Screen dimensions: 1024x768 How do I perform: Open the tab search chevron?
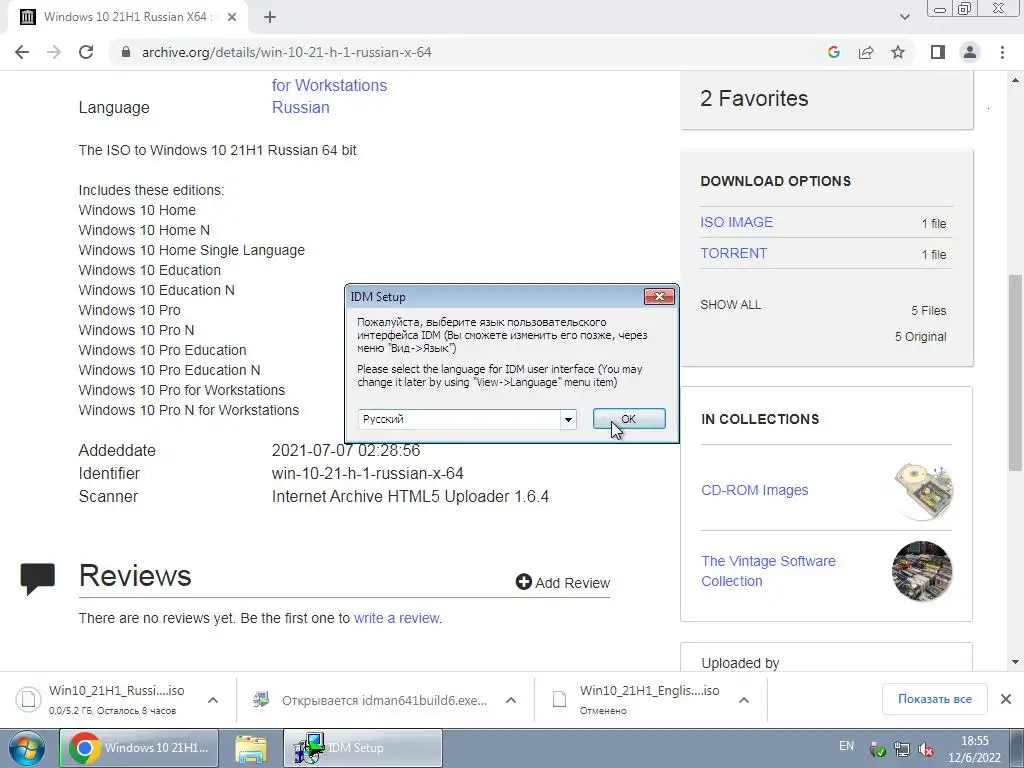[x=904, y=17]
